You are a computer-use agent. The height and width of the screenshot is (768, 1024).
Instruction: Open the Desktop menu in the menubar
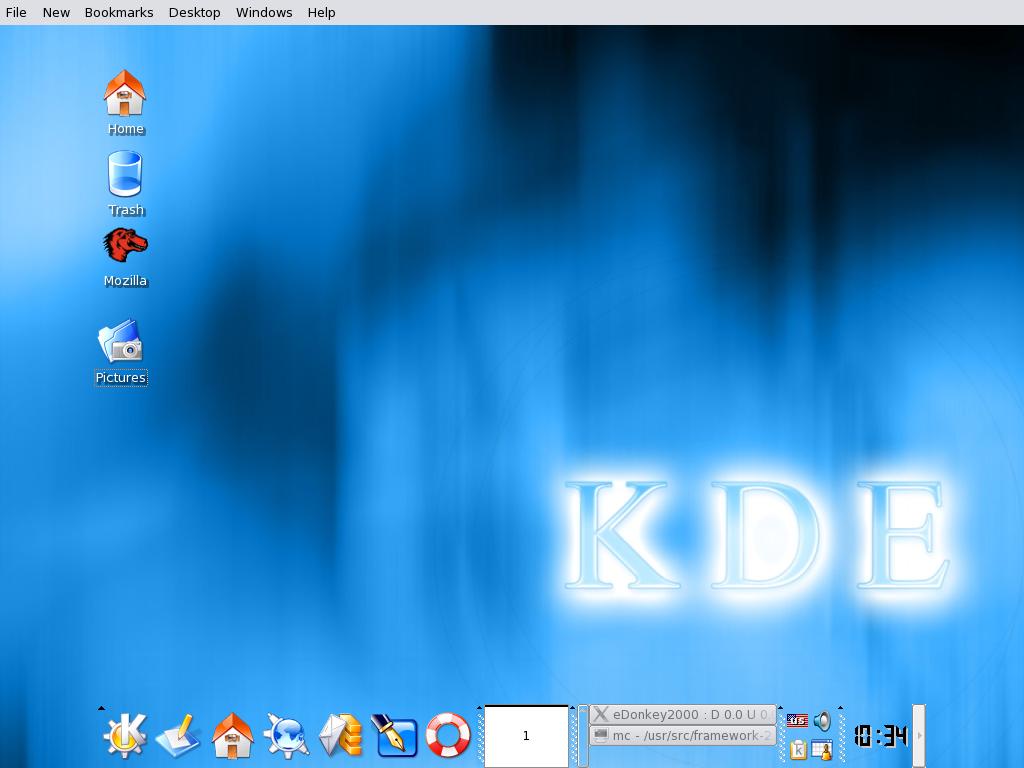click(x=194, y=12)
